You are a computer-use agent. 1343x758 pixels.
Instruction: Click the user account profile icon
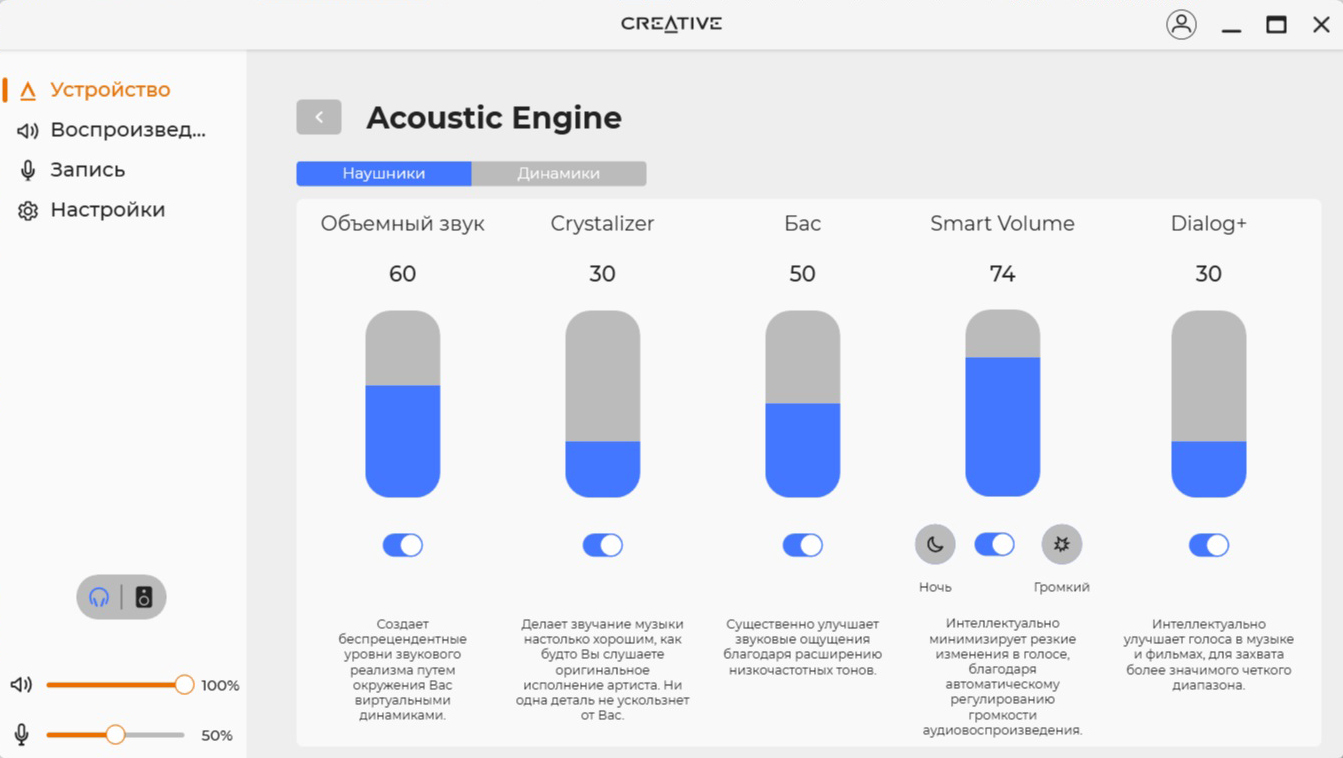coord(1181,24)
